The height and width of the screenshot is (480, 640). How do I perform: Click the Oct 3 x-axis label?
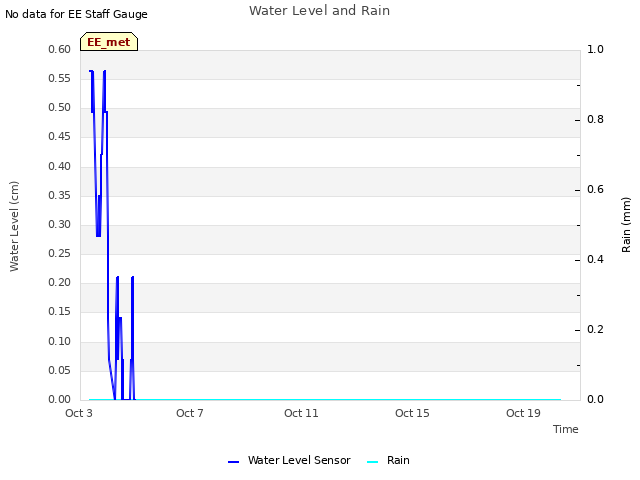(79, 413)
